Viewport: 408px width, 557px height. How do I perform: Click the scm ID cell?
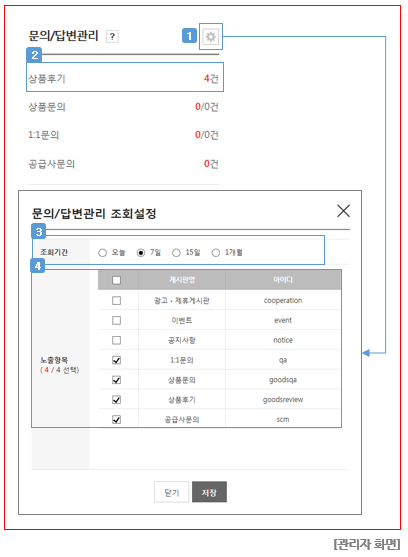pyautogui.click(x=283, y=419)
